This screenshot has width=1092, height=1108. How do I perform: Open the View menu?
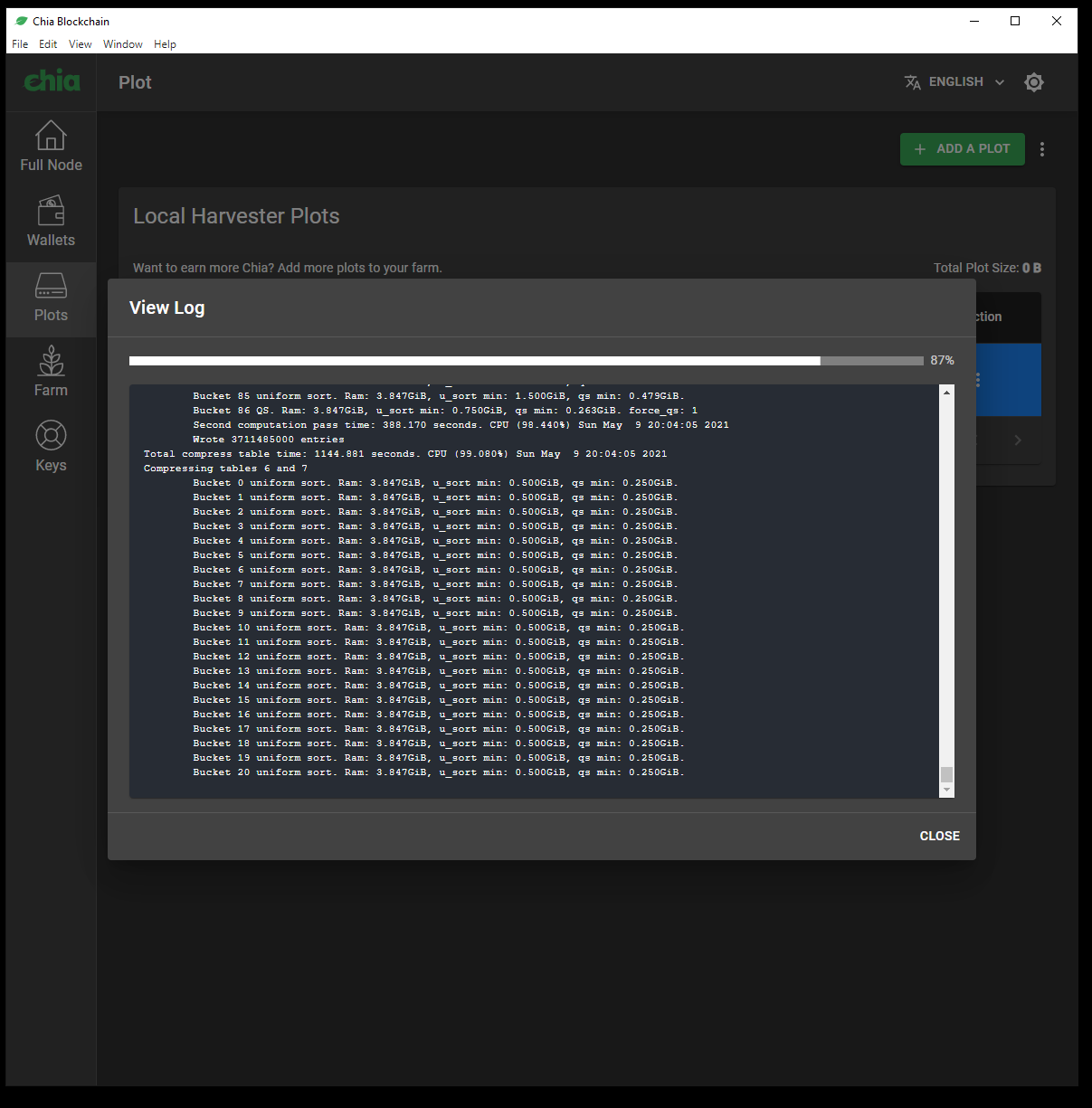(x=80, y=43)
